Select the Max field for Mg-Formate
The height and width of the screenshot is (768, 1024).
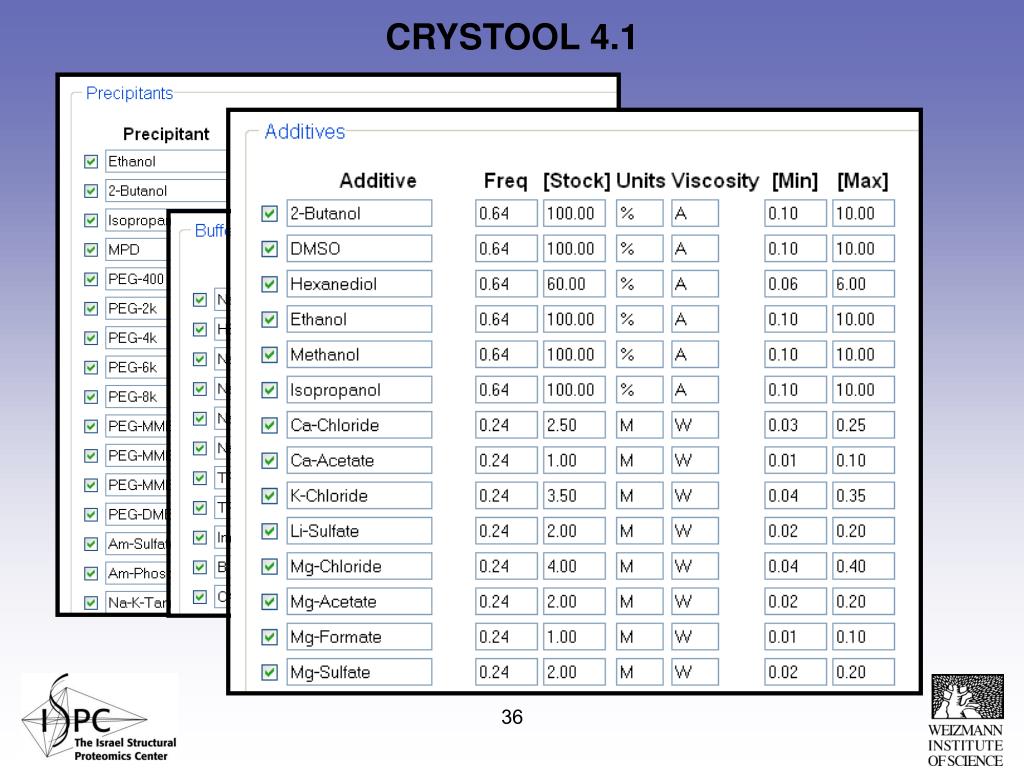tap(863, 637)
